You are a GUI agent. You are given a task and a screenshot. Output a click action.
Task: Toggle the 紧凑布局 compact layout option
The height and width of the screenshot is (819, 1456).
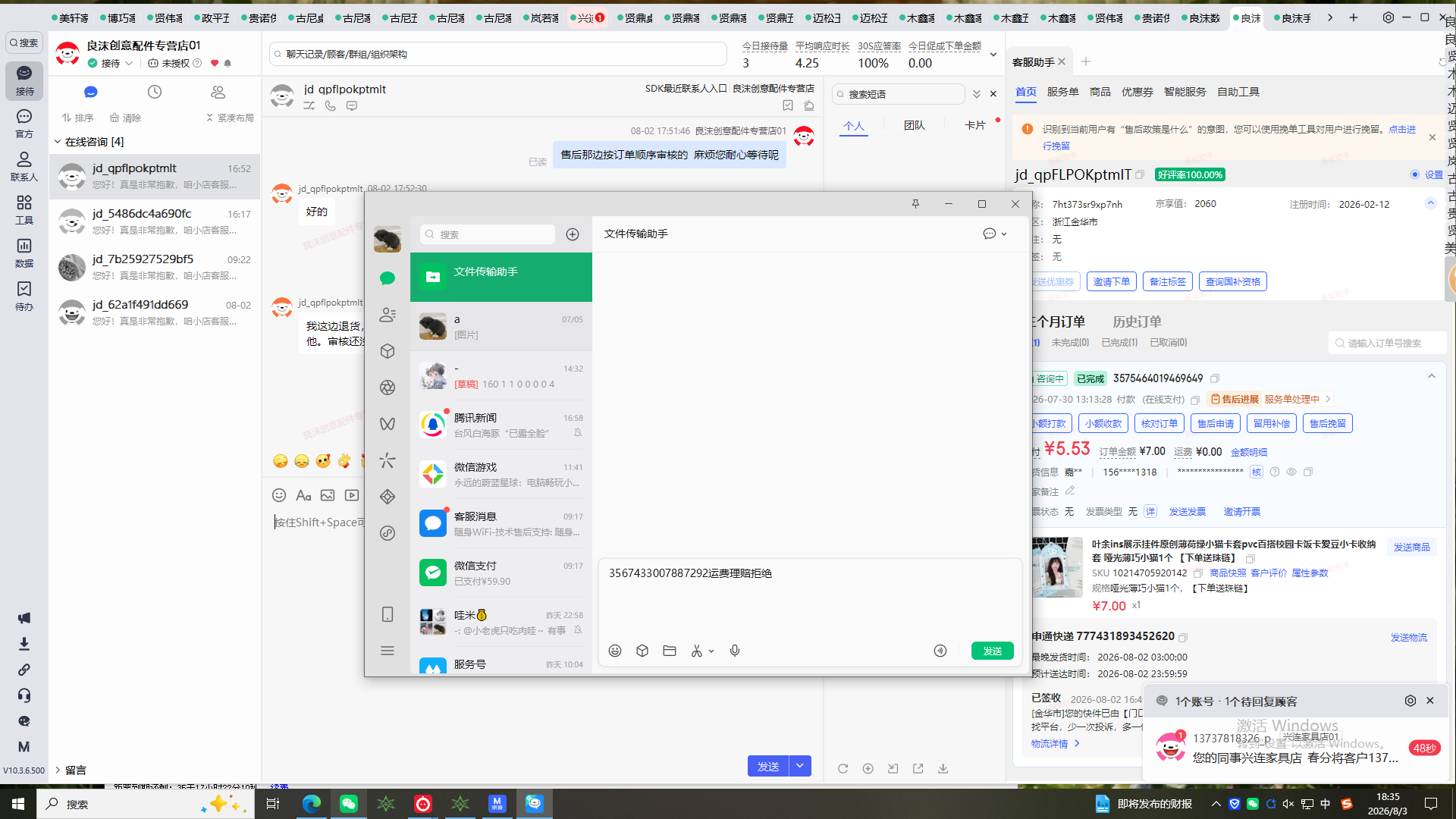pyautogui.click(x=230, y=118)
